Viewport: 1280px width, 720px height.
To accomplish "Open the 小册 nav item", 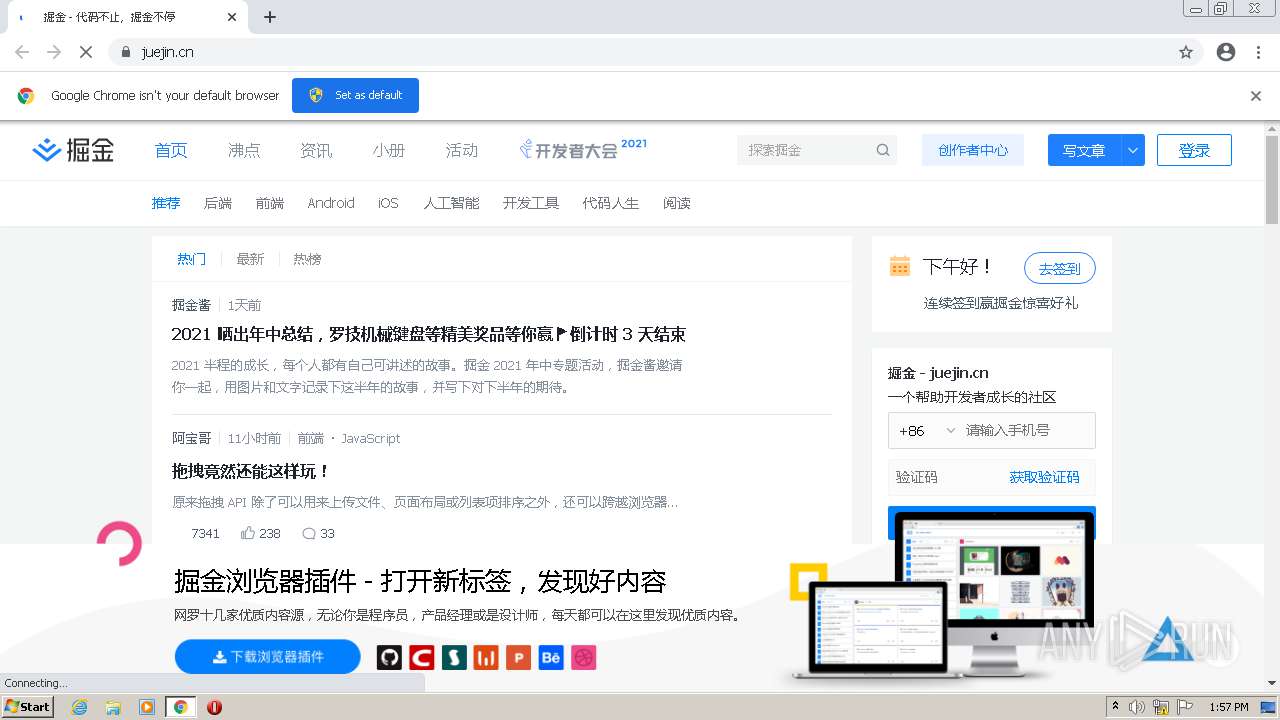I will [389, 150].
